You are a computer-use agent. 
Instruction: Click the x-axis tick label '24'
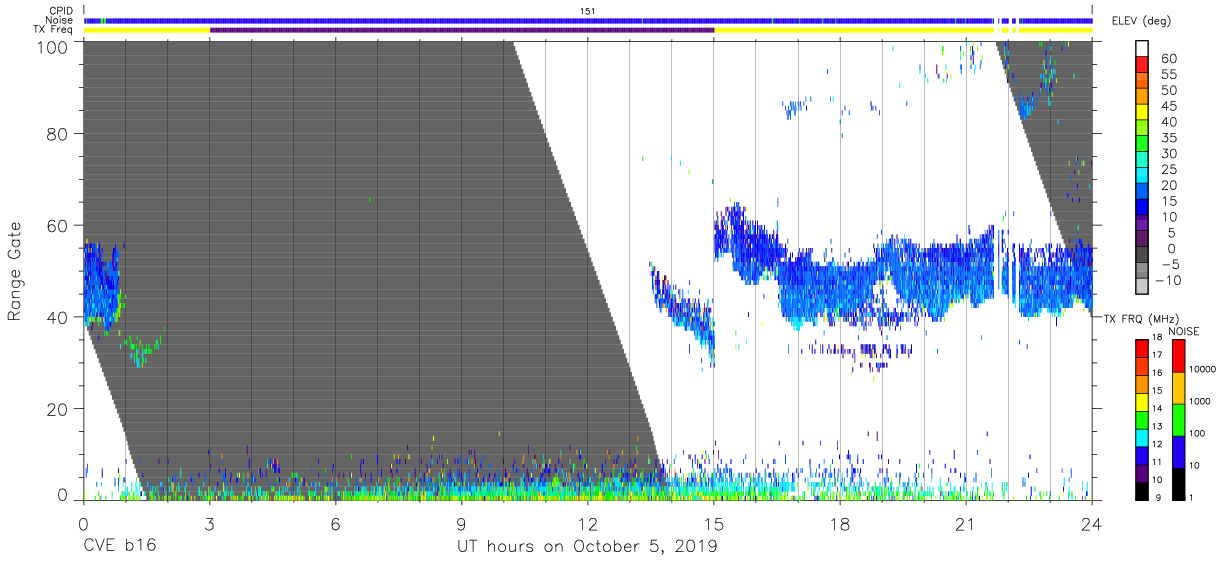[1091, 524]
